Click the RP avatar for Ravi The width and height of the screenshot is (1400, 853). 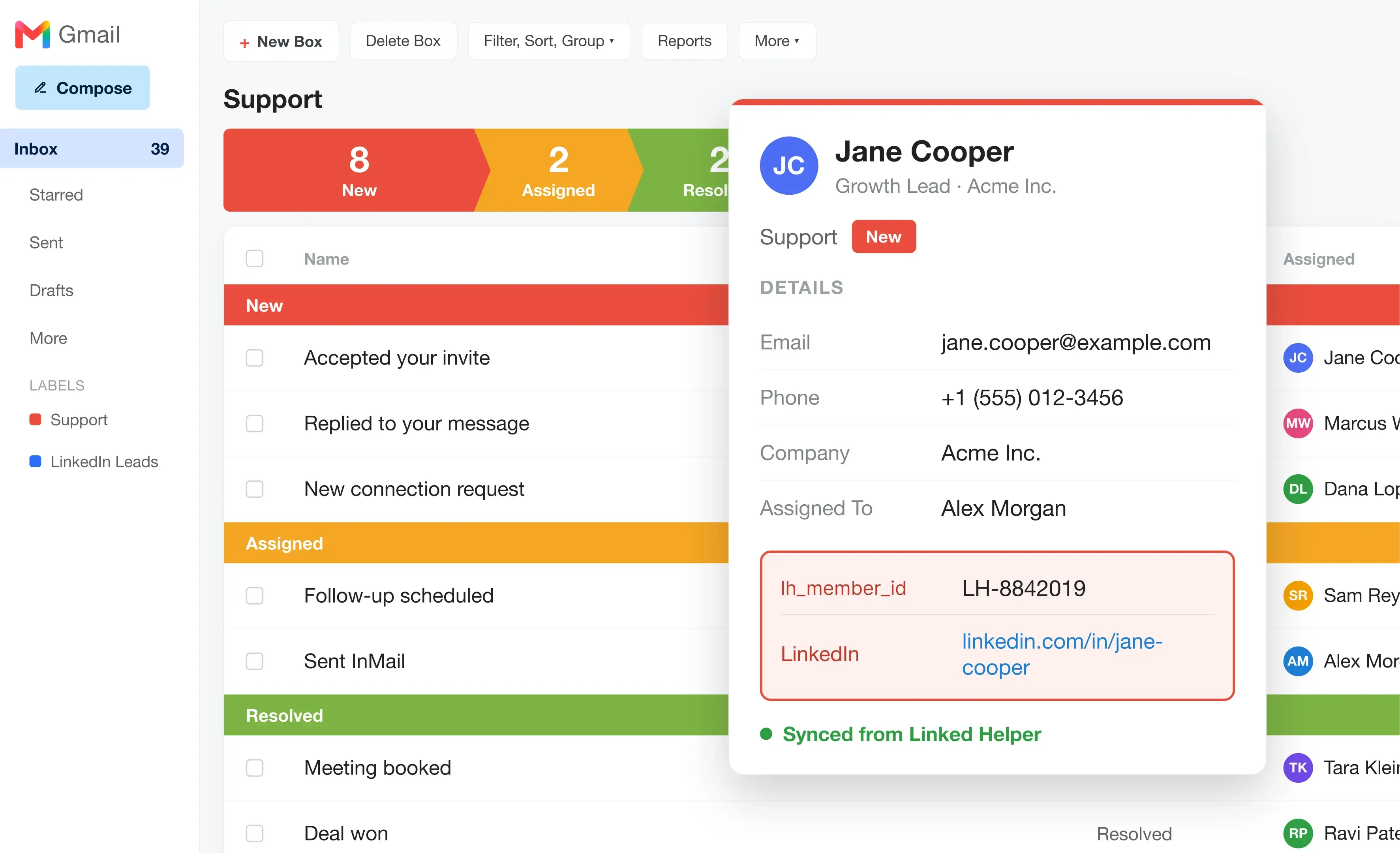(x=1298, y=834)
